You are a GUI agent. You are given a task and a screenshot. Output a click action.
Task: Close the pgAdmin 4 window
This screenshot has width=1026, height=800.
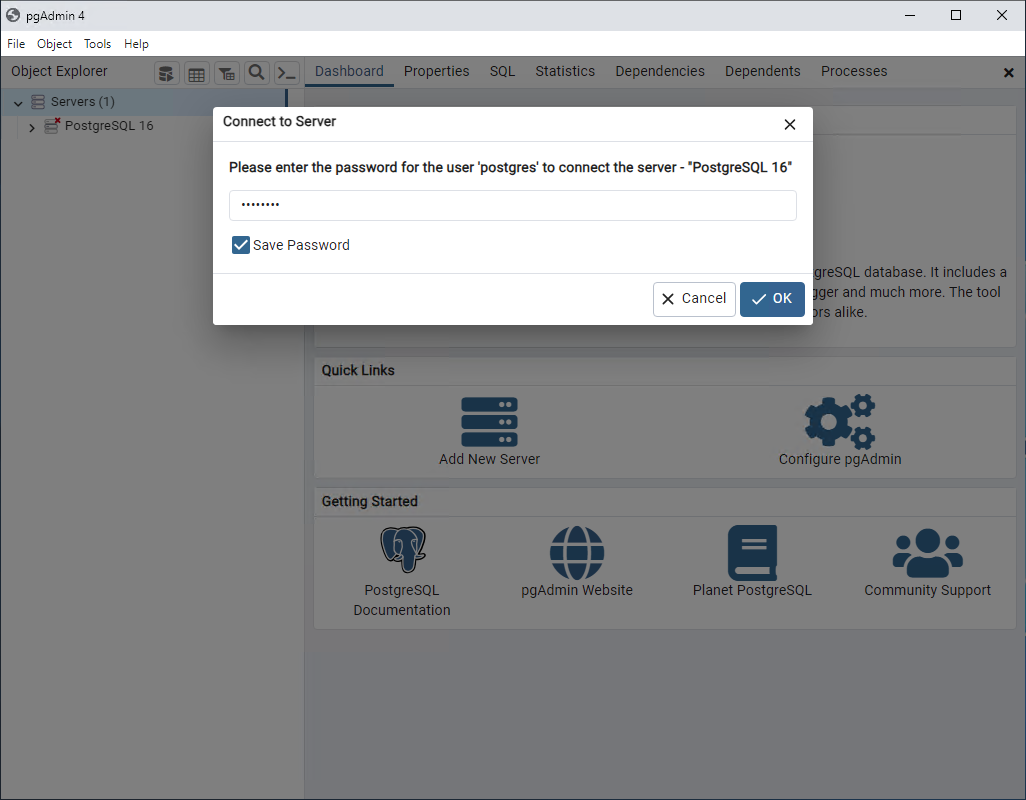point(1002,15)
